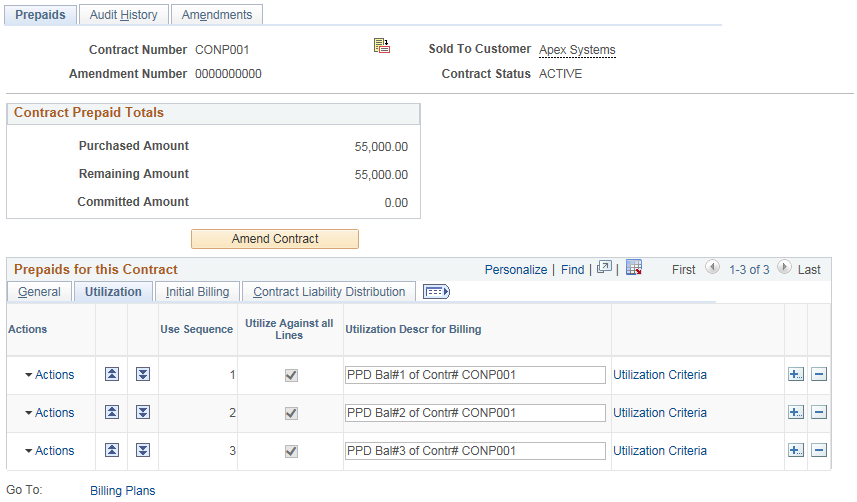The width and height of the screenshot is (857, 502).
Task: Open Utilization Criteria for PPD Bal#3
Action: [660, 451]
